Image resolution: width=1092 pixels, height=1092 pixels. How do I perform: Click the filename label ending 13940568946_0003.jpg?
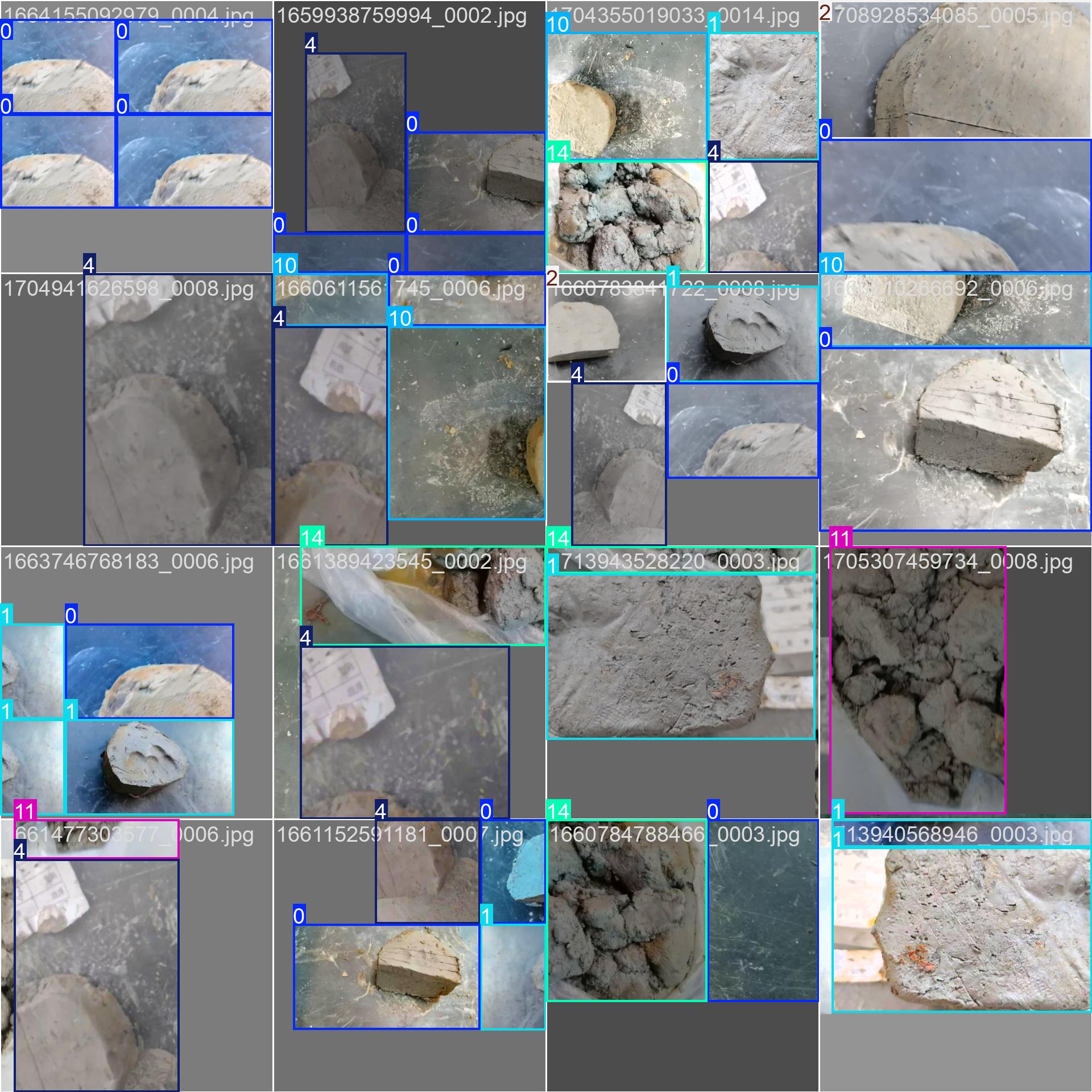(x=959, y=834)
